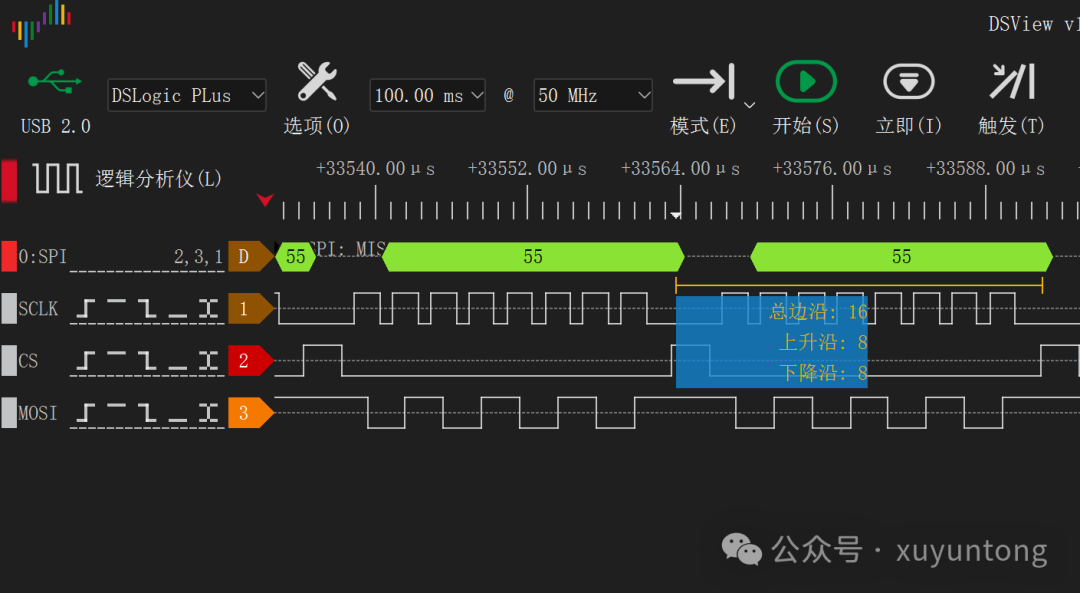Click the gray color swatch of SCLK
The width and height of the screenshot is (1080, 593).
point(9,309)
